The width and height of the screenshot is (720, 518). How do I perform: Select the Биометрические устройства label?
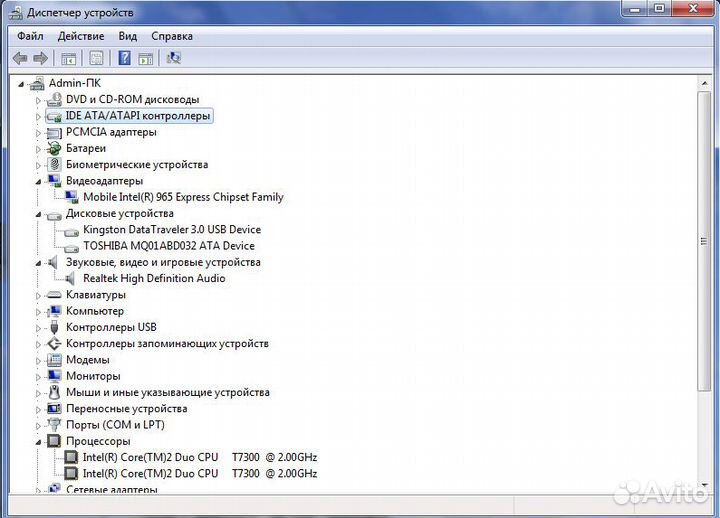137,164
